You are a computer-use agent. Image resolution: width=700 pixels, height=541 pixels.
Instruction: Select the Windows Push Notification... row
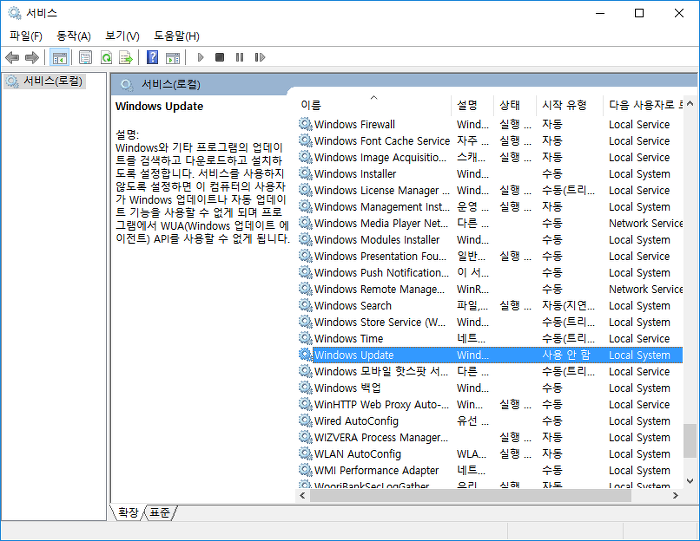pyautogui.click(x=490, y=273)
